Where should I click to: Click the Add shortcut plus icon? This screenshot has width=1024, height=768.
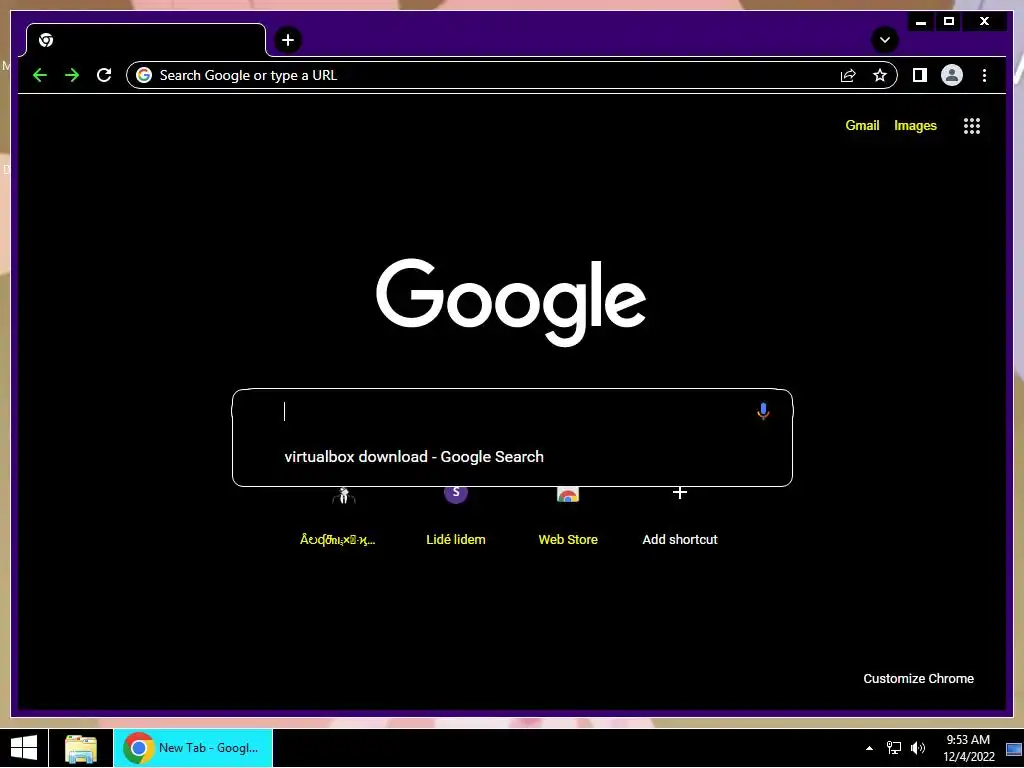(x=680, y=492)
